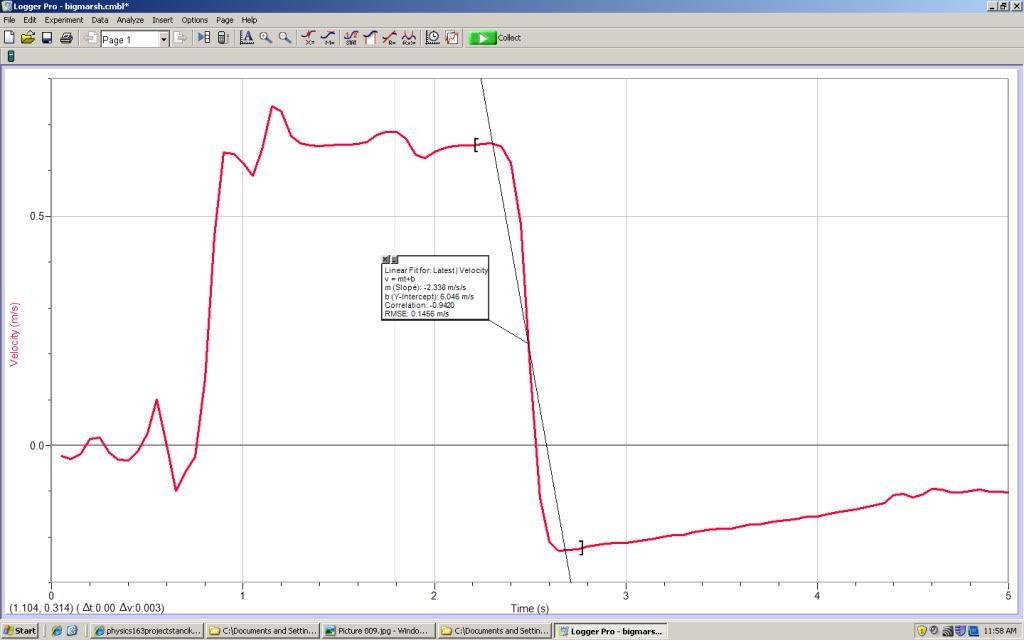
Task: Open the Experiment menu
Action: pyautogui.click(x=64, y=20)
